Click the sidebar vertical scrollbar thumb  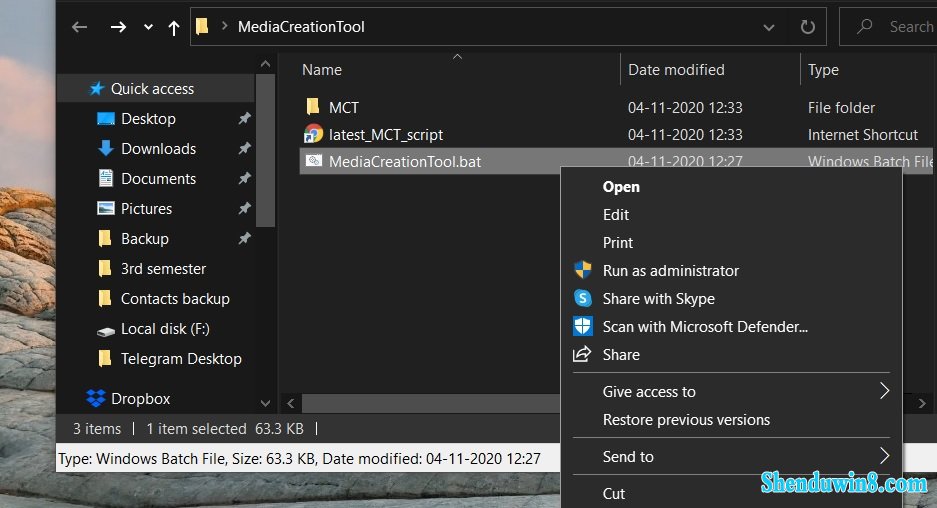pos(265,151)
